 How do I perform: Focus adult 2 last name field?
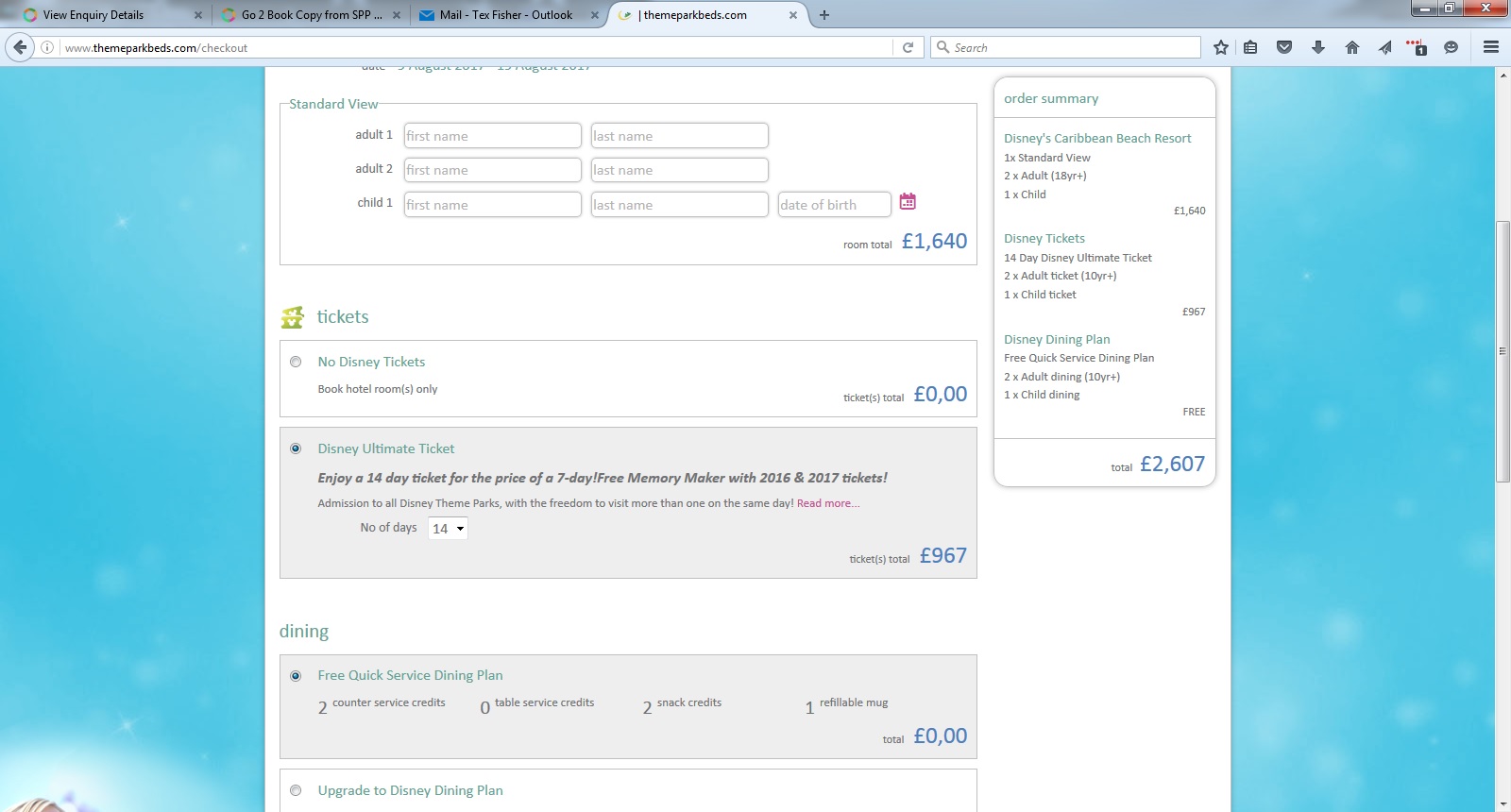point(680,170)
